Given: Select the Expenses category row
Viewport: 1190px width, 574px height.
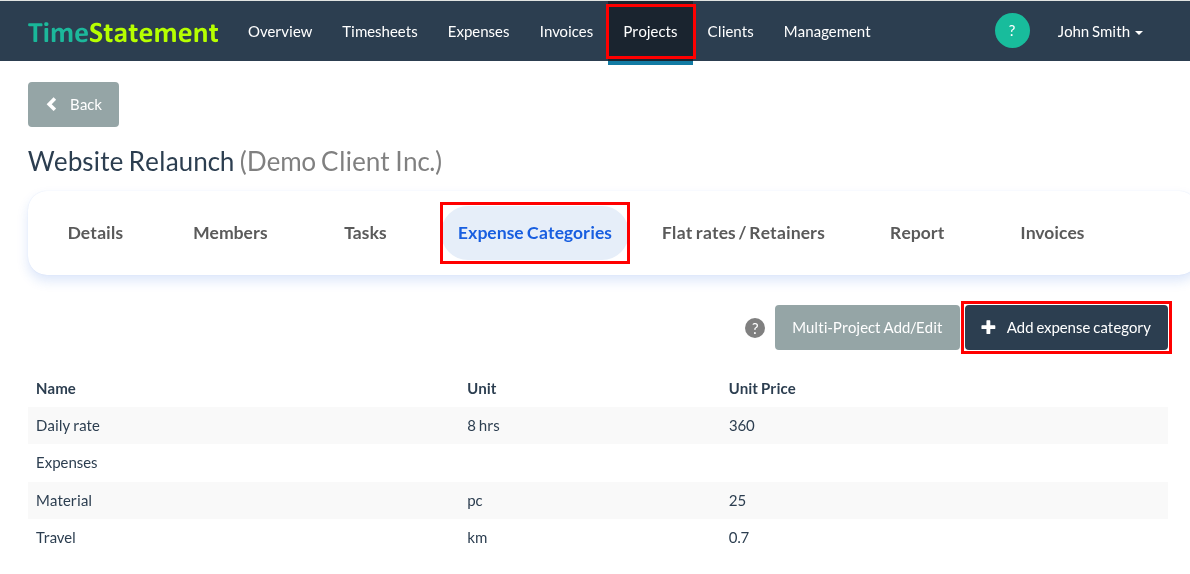Looking at the screenshot, I should (x=598, y=463).
